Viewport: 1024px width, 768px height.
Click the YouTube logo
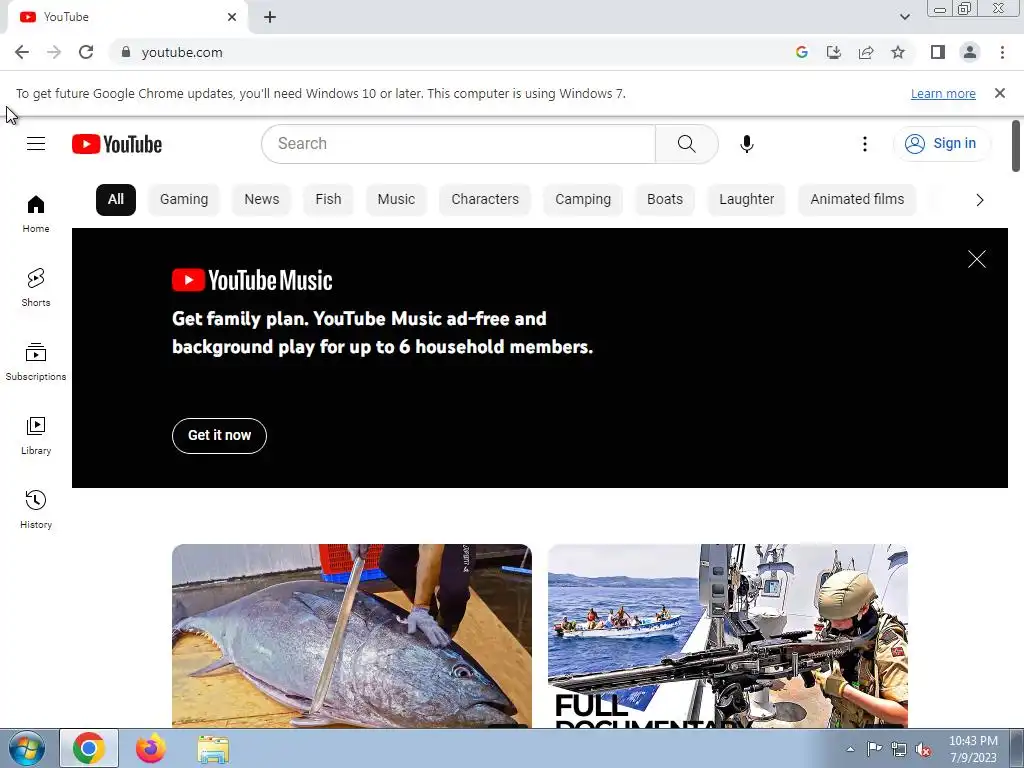pyautogui.click(x=117, y=144)
